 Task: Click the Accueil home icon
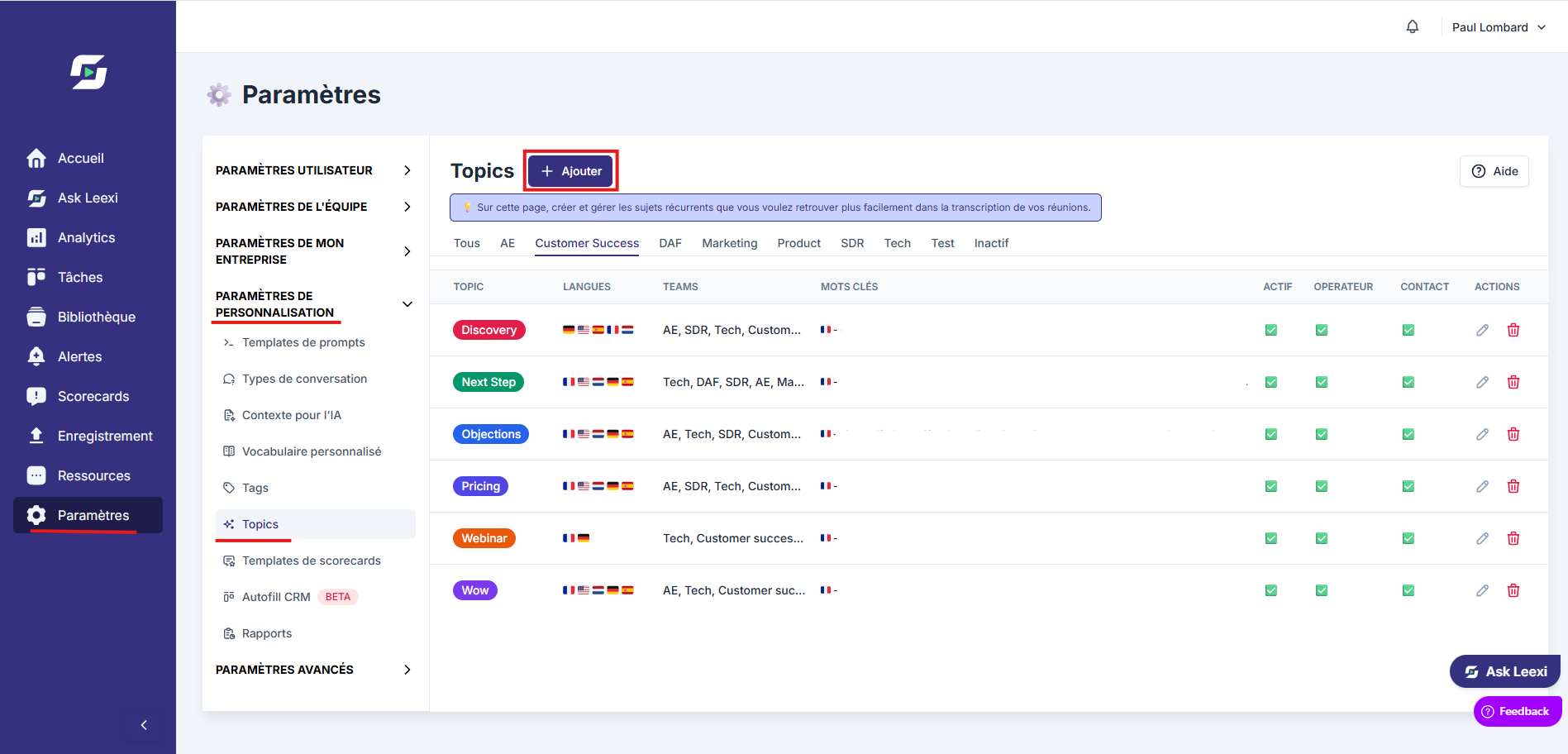pos(36,158)
